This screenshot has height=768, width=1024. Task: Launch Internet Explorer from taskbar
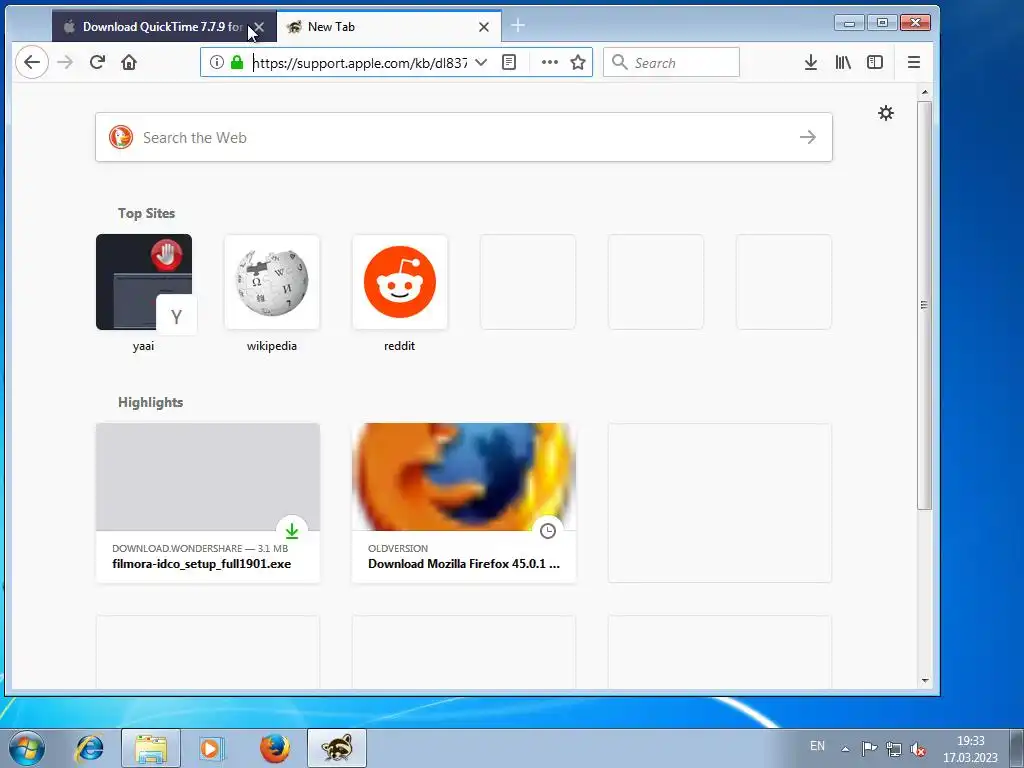[89, 748]
